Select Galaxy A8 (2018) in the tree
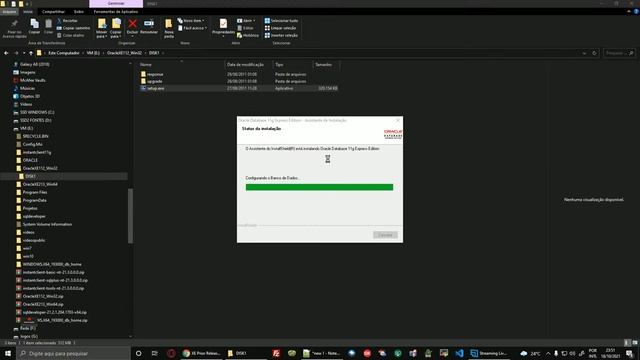Image resolution: width=640 pixels, height=360 pixels. point(35,64)
